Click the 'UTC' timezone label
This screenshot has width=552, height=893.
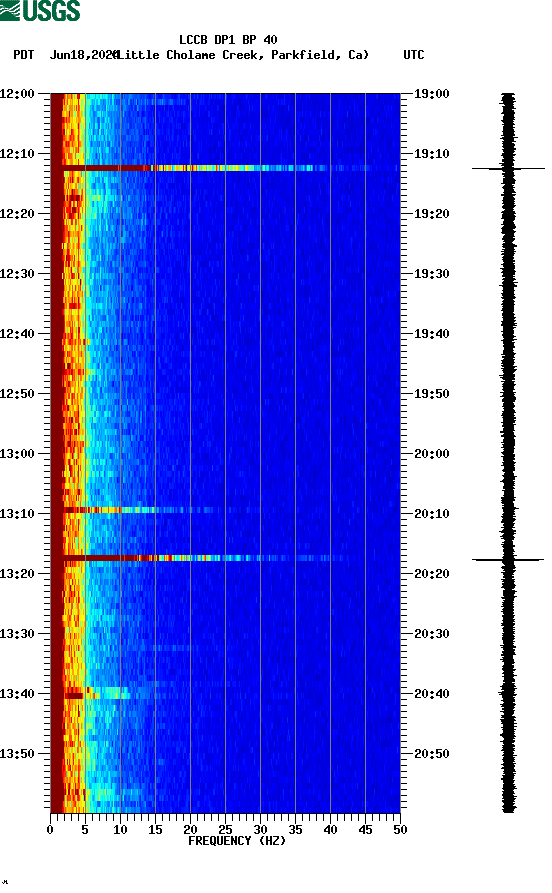[414, 55]
